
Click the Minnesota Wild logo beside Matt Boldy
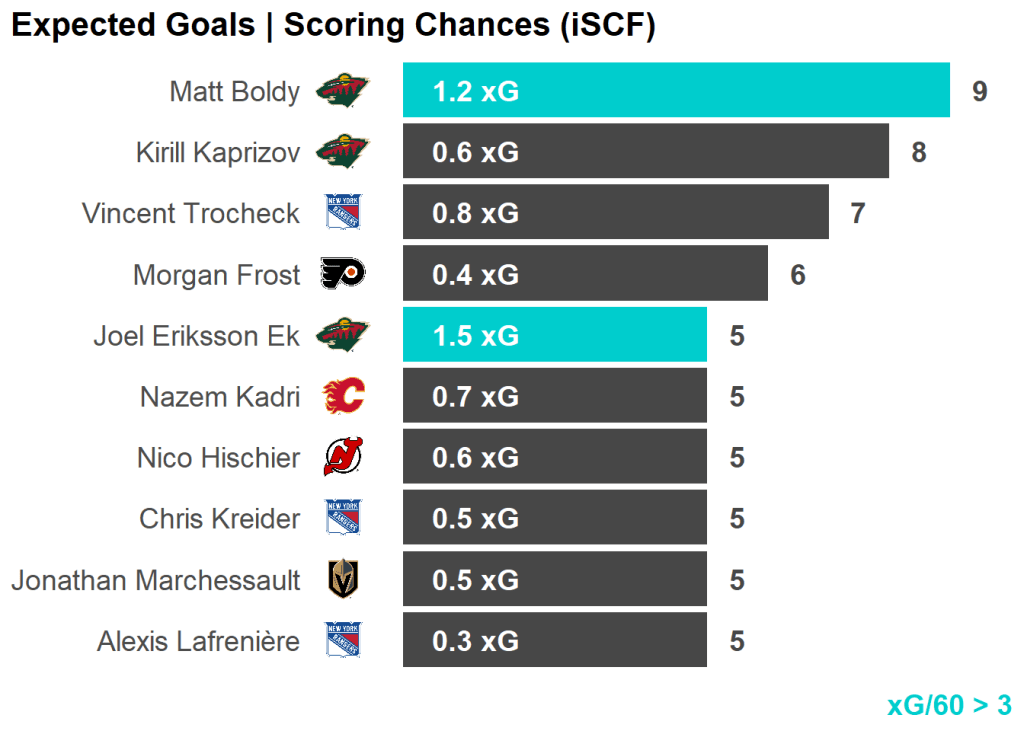pos(342,91)
